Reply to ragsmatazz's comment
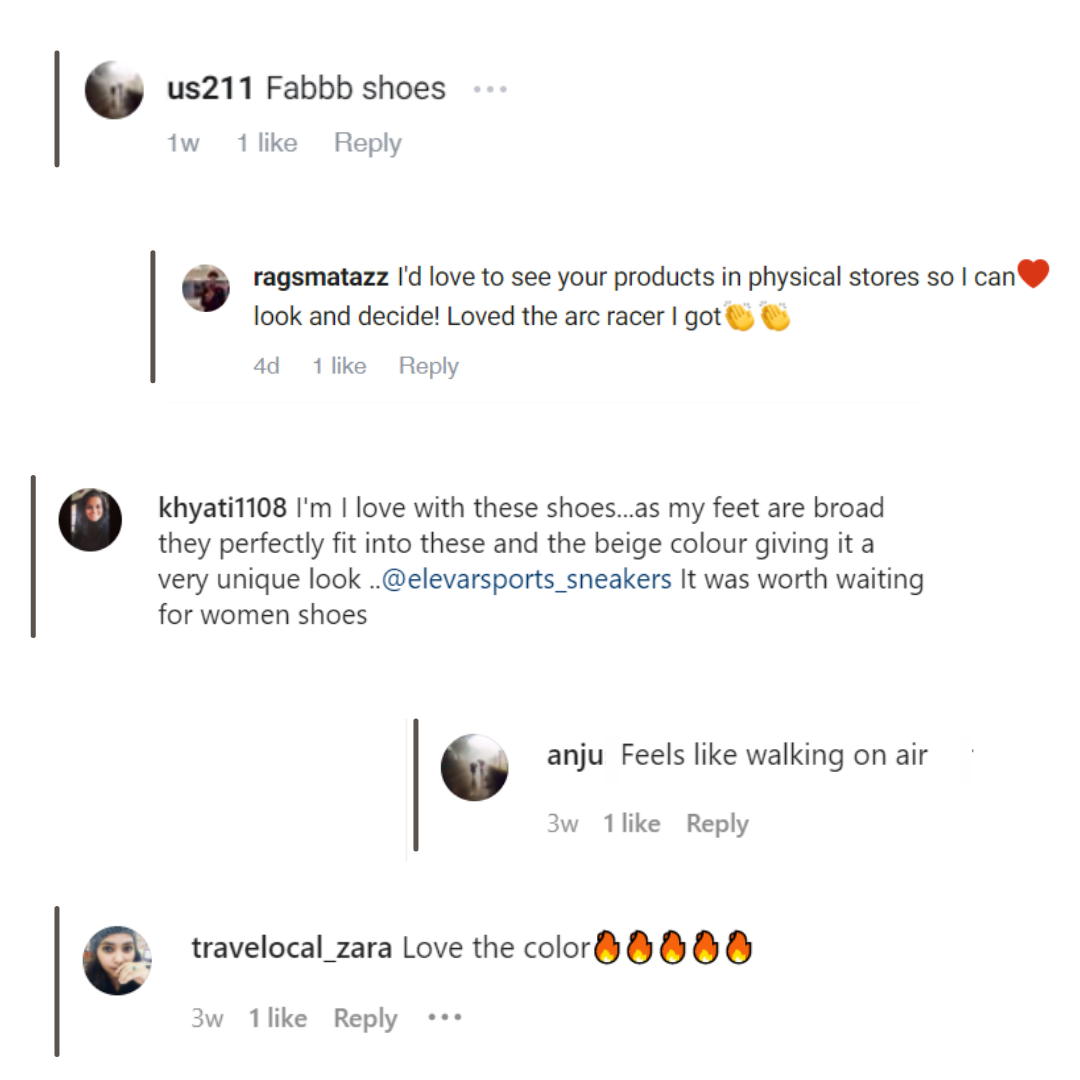Viewport: 1080px width, 1080px height. pyautogui.click(x=428, y=366)
